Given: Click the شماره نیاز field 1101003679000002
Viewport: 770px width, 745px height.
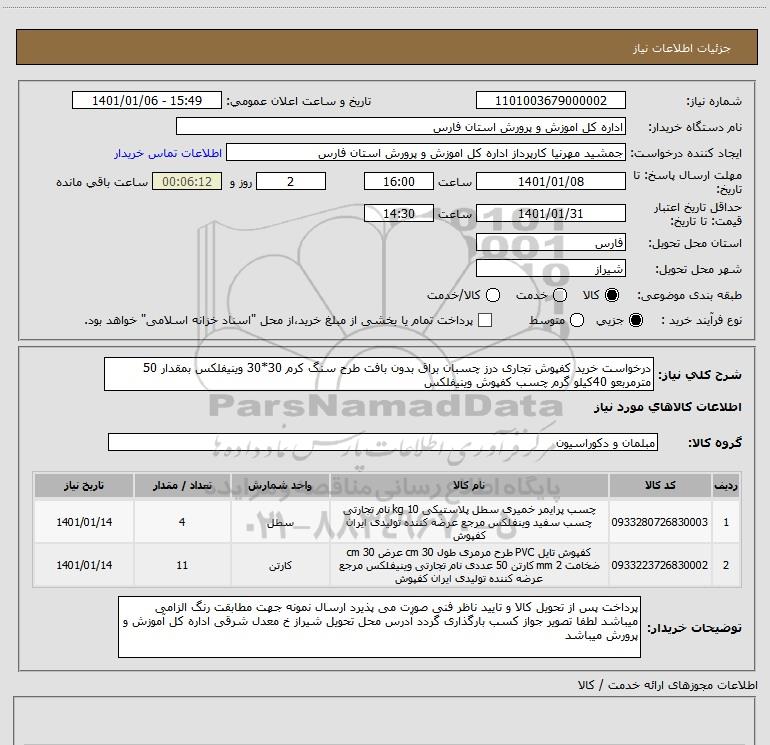Looking at the screenshot, I should pos(550,101).
